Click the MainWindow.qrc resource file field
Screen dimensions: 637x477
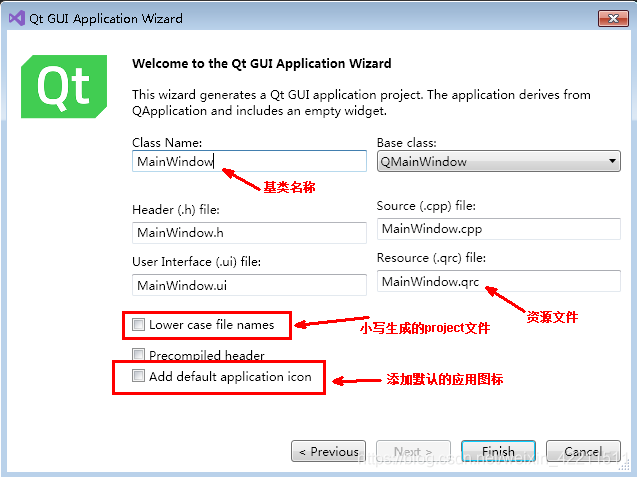(498, 281)
